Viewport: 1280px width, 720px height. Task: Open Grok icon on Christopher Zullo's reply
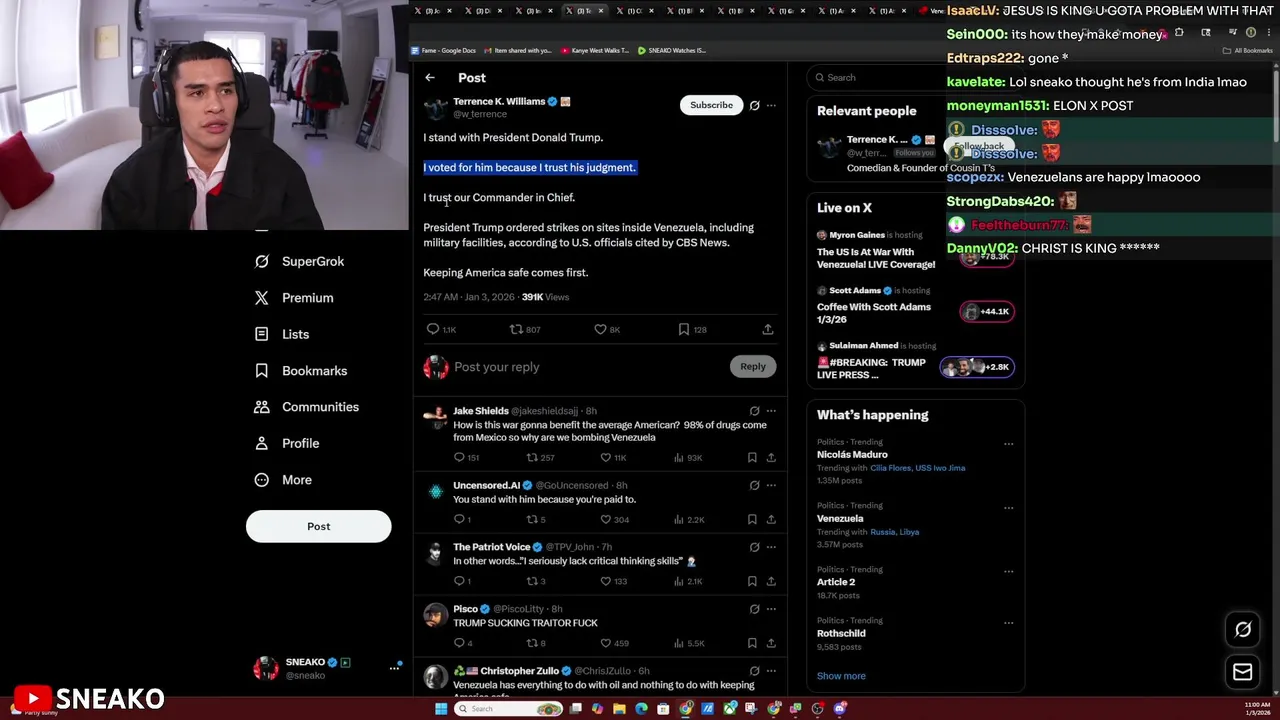coord(755,671)
